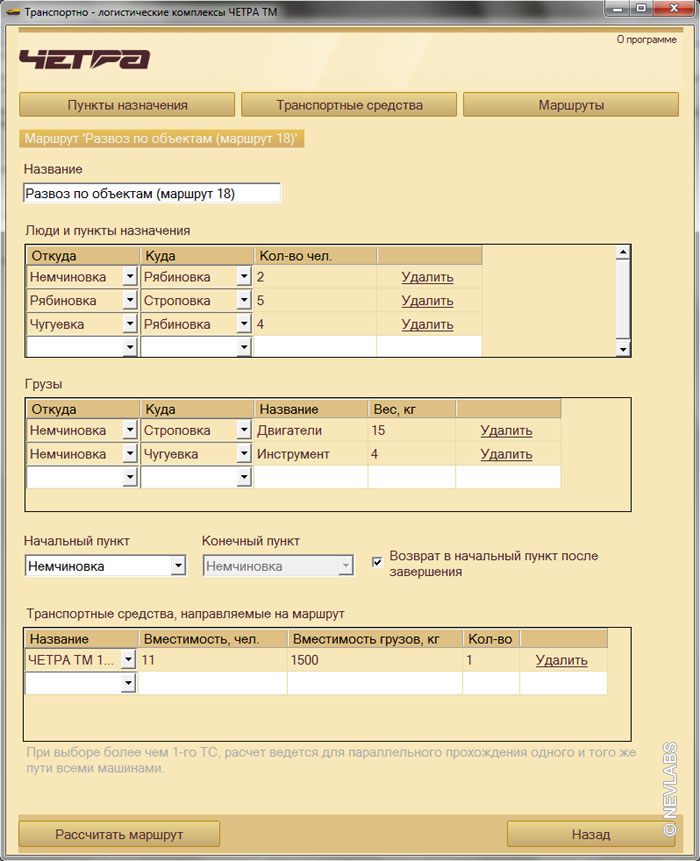Open empty Откуда dropdown in cargo table

[x=130, y=478]
